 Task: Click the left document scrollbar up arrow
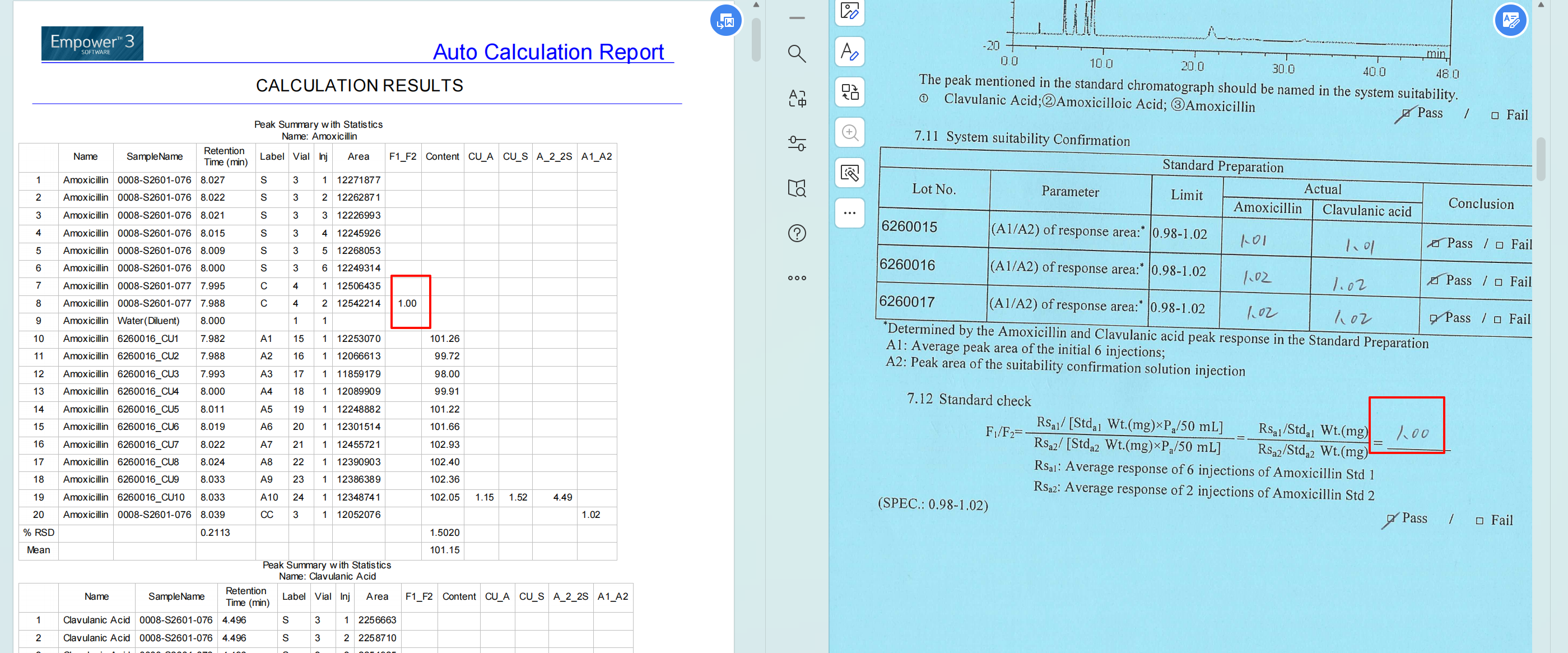(756, 5)
